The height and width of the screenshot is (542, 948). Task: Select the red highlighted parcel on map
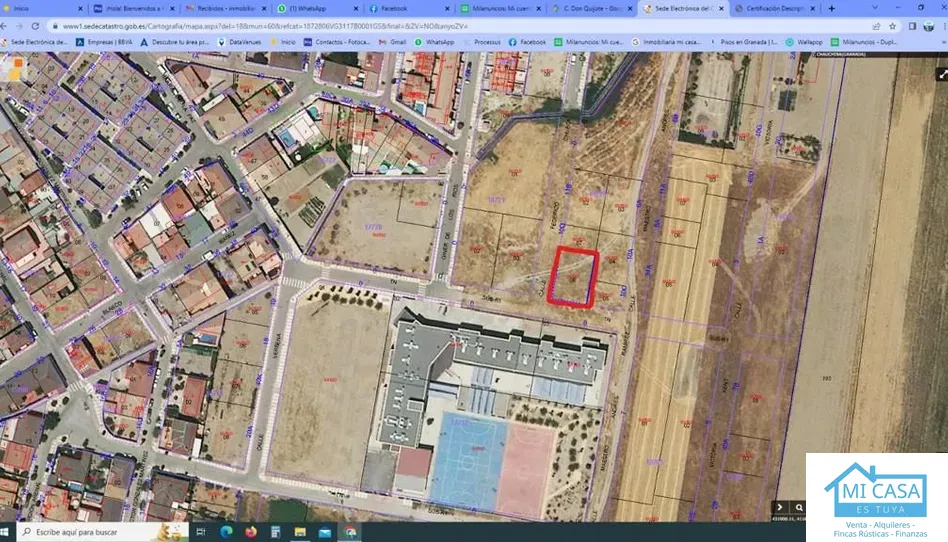[573, 277]
